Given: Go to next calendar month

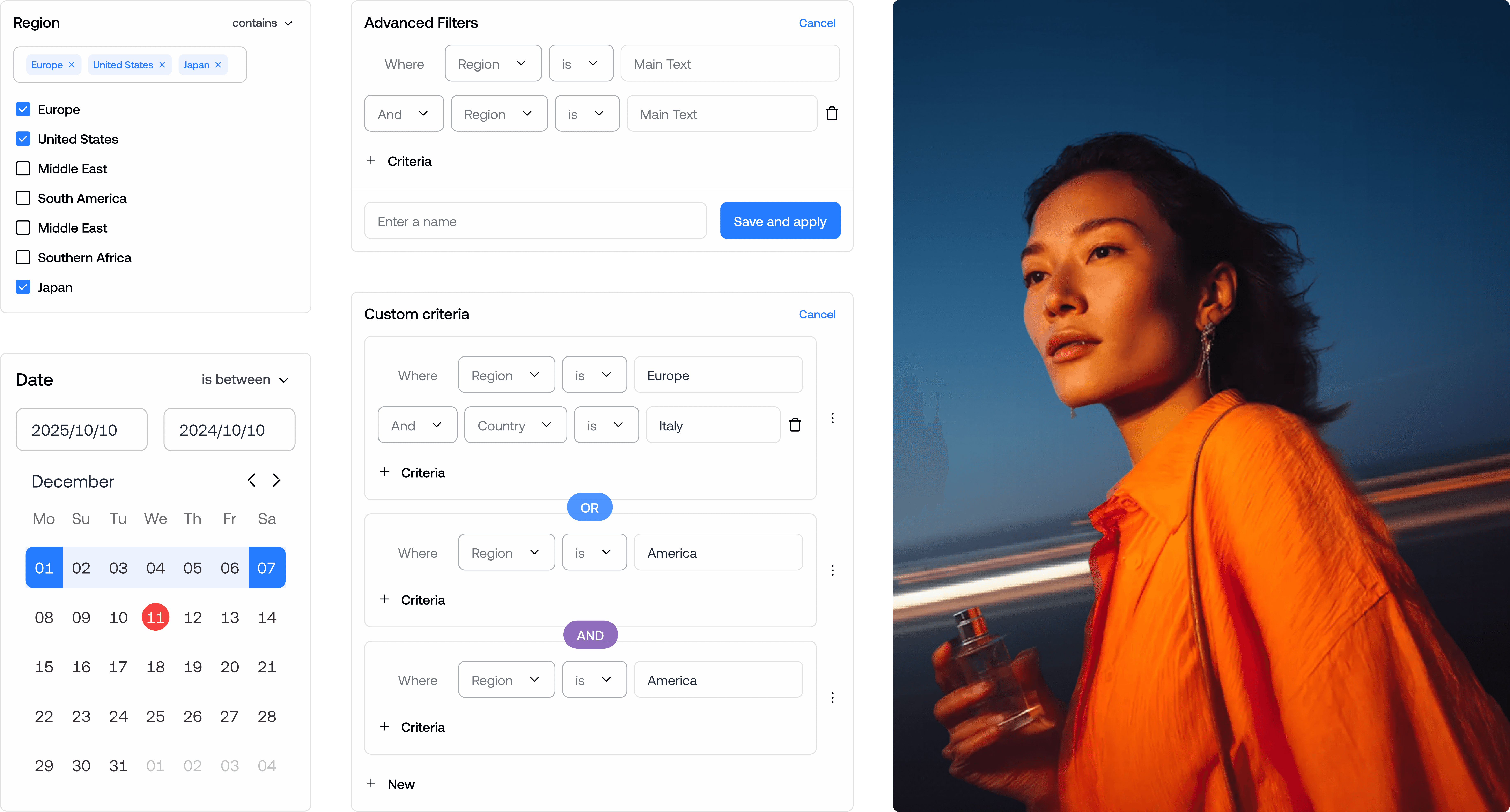Looking at the screenshot, I should coord(277,480).
